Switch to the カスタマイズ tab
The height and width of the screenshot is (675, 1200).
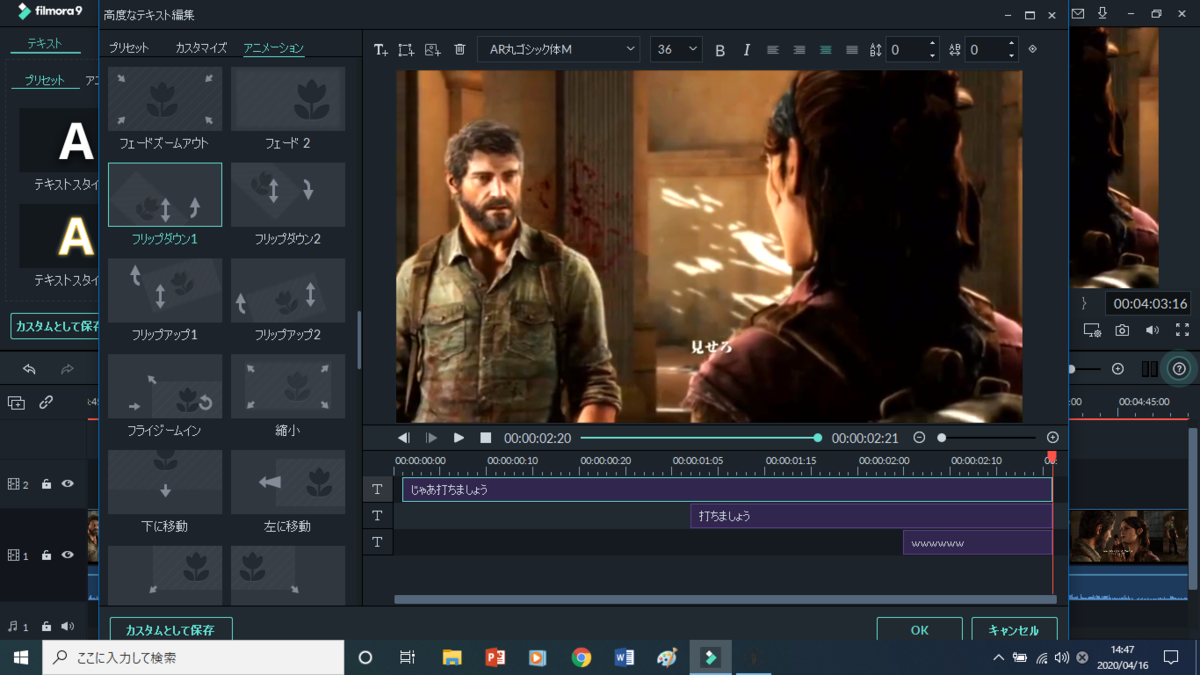(x=201, y=48)
